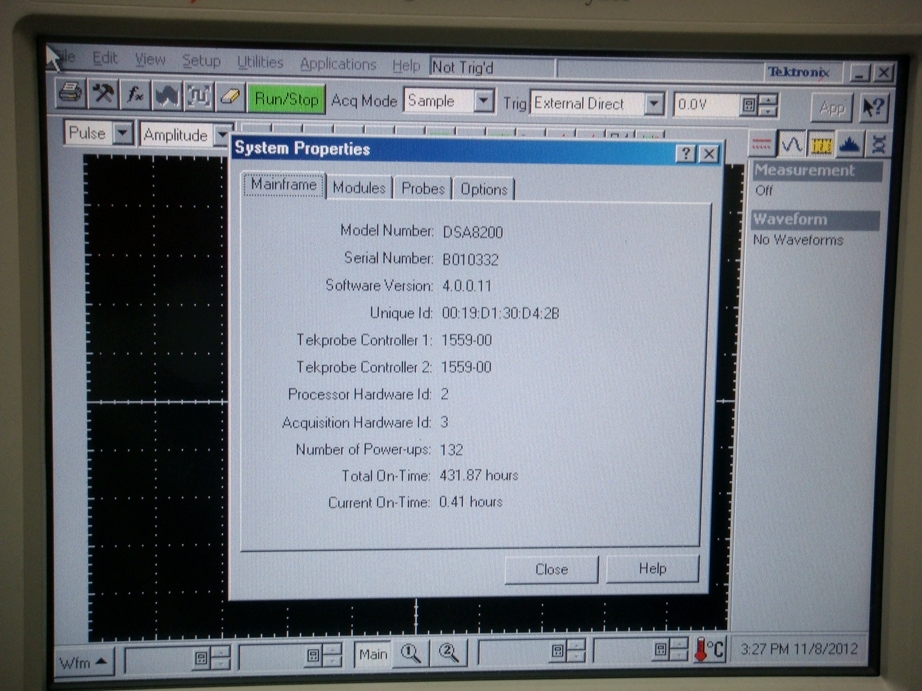This screenshot has height=691, width=922.
Task: Open the Wfm pop-up button
Action: pyautogui.click(x=83, y=663)
